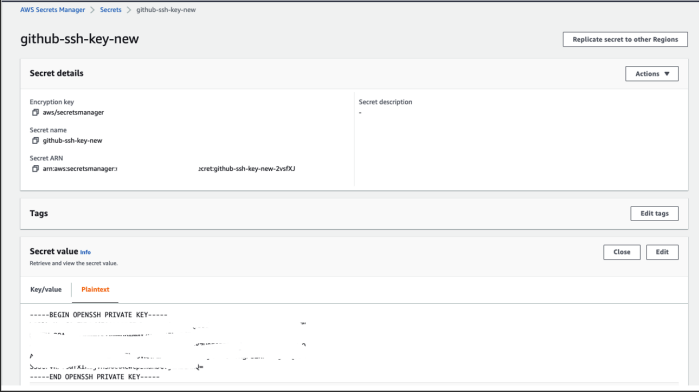The image size is (699, 392).
Task: Click the Tags section heading
Action: 39,213
